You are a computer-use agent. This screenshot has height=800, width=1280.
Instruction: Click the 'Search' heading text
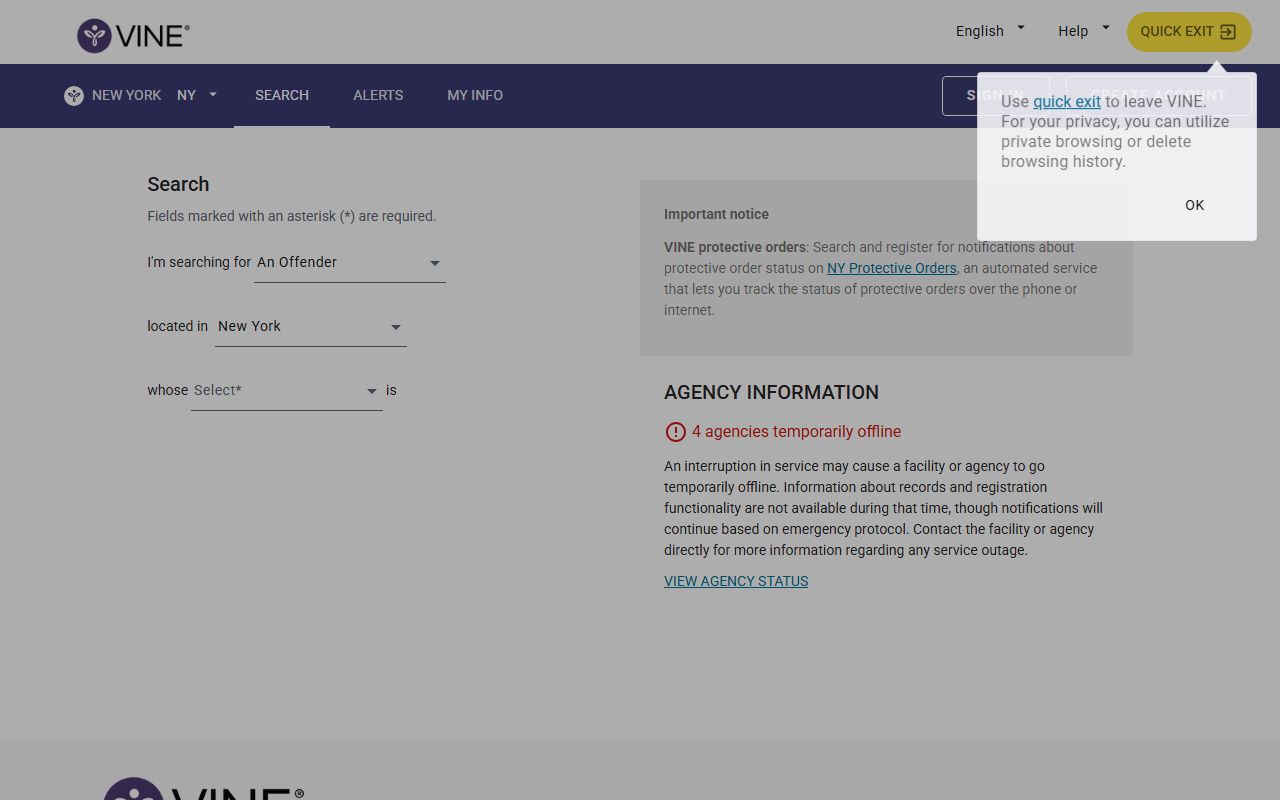[178, 184]
